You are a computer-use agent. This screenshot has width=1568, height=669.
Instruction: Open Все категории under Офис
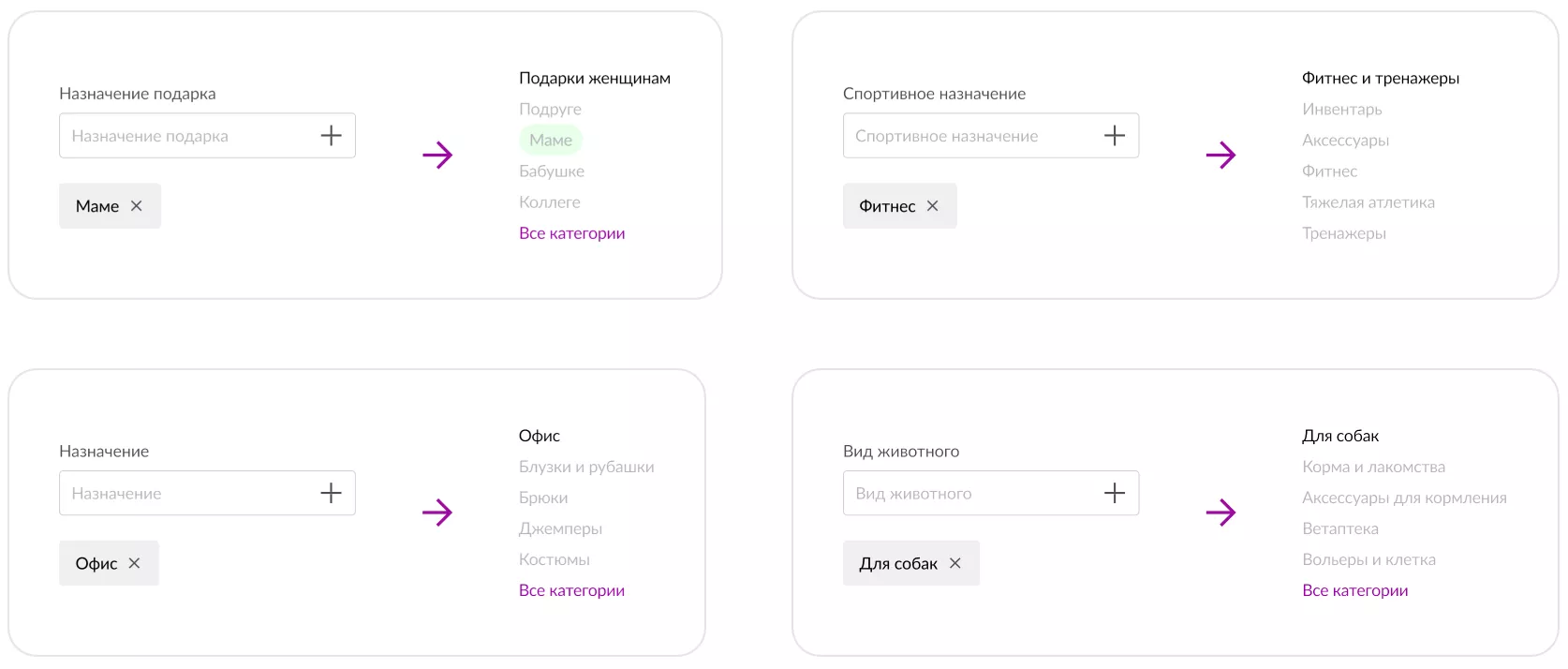point(571,590)
